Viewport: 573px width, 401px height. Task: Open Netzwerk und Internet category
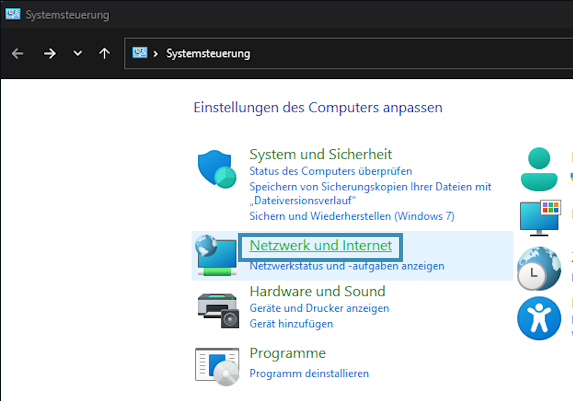coord(321,245)
